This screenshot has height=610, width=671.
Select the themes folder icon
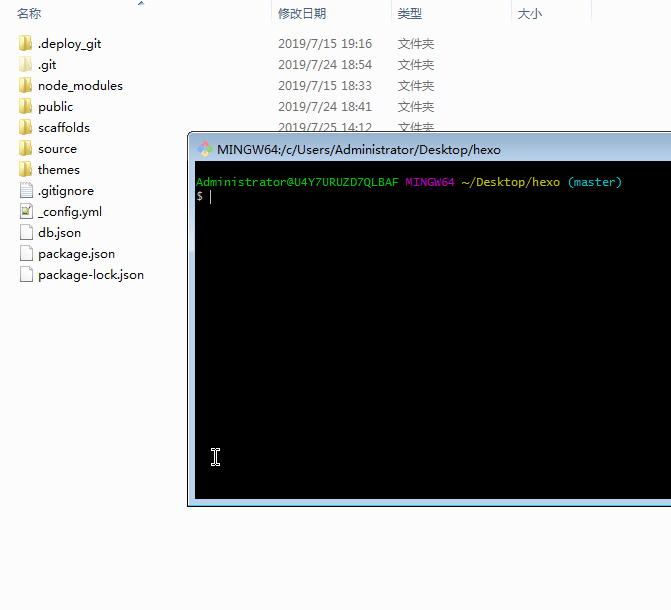click(25, 169)
